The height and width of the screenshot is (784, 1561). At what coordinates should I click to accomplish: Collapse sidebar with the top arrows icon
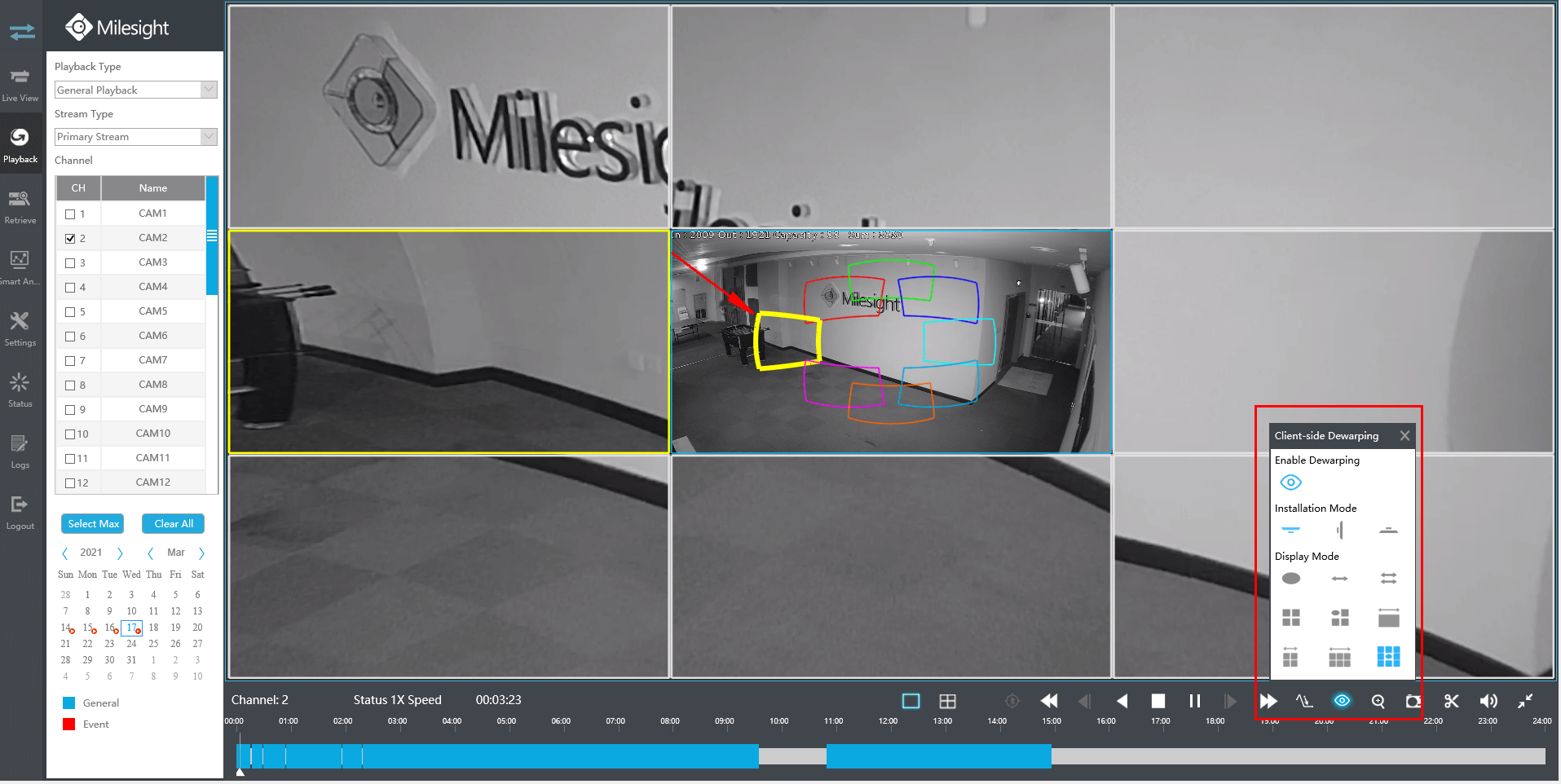(x=22, y=32)
